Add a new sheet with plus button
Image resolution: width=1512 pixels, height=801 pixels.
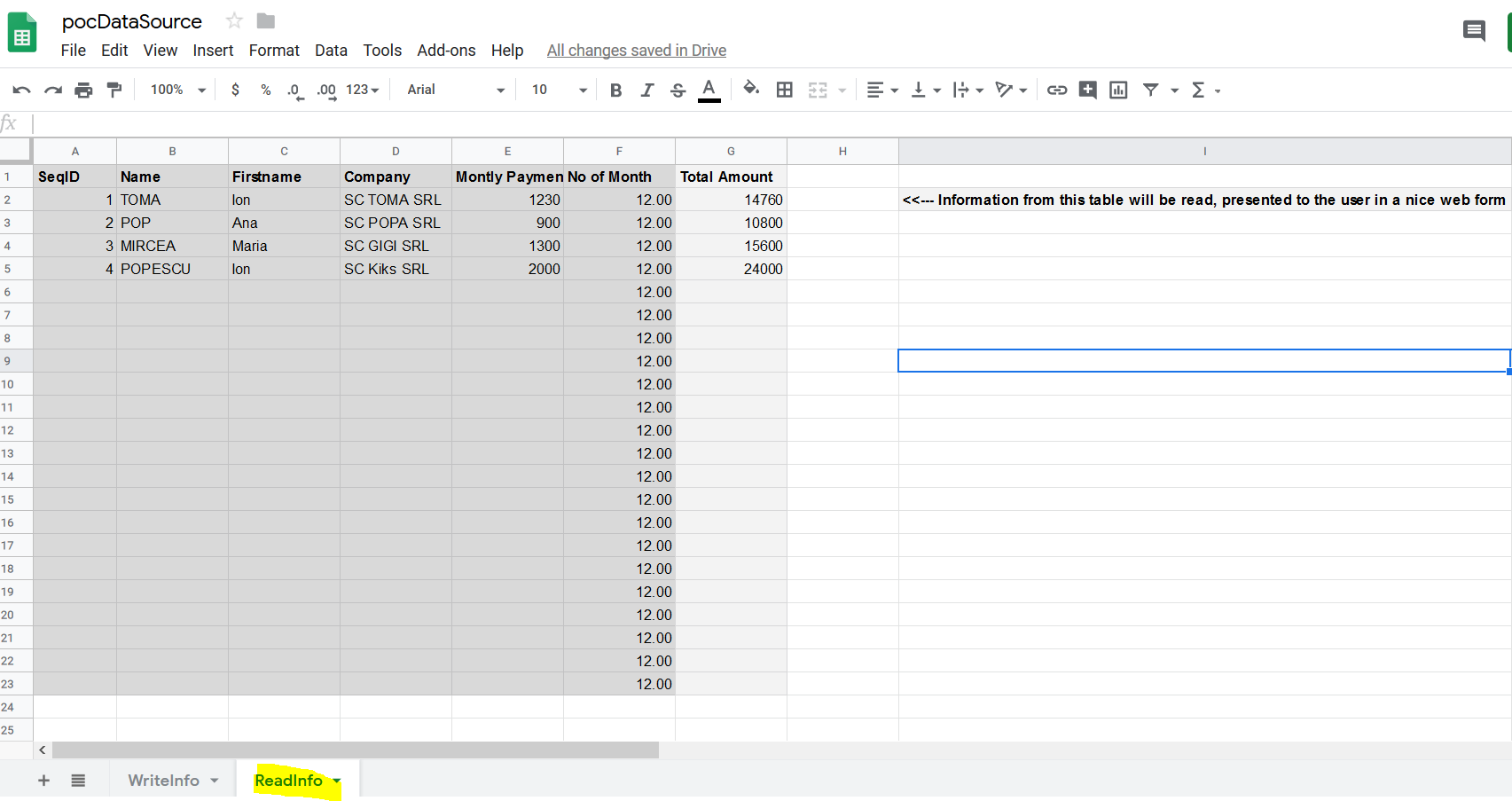pos(43,781)
